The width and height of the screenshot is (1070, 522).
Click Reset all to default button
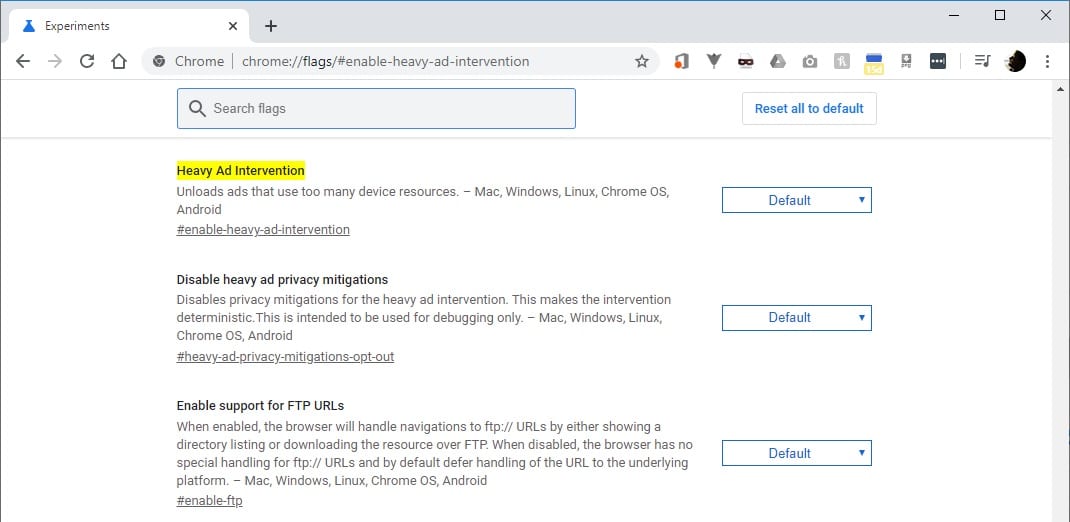click(x=809, y=108)
